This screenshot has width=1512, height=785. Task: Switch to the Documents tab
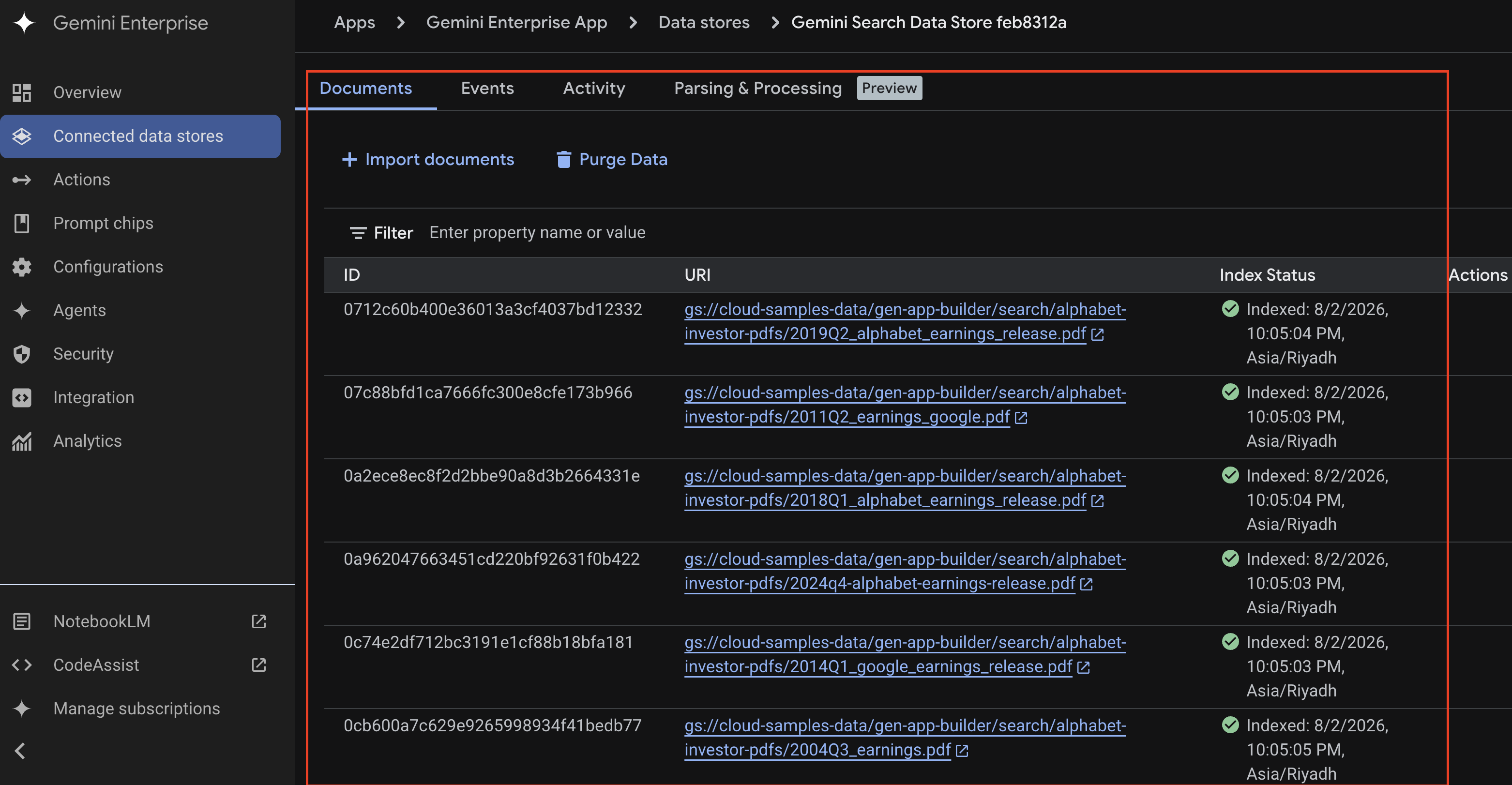click(366, 88)
